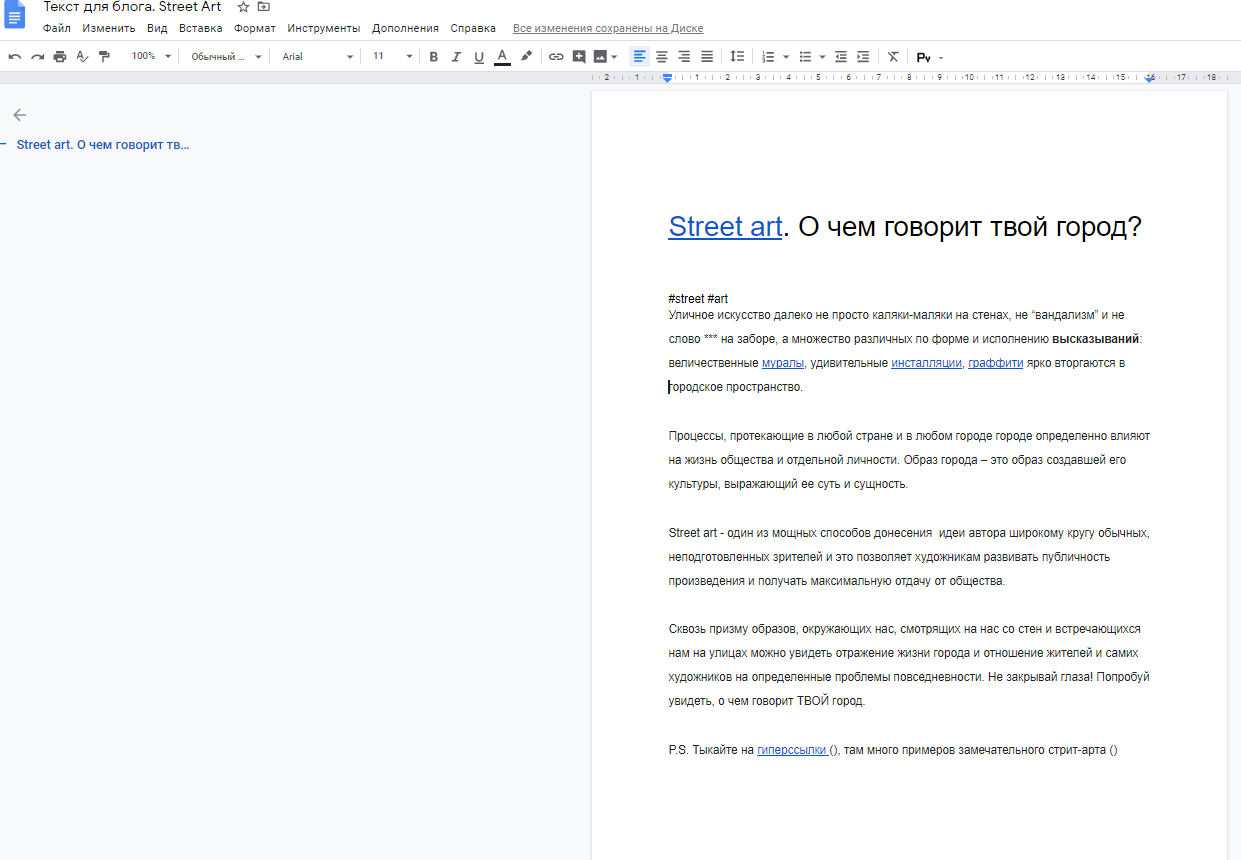Clear formatting with the crossed T icon
The width and height of the screenshot is (1241, 860).
893,57
